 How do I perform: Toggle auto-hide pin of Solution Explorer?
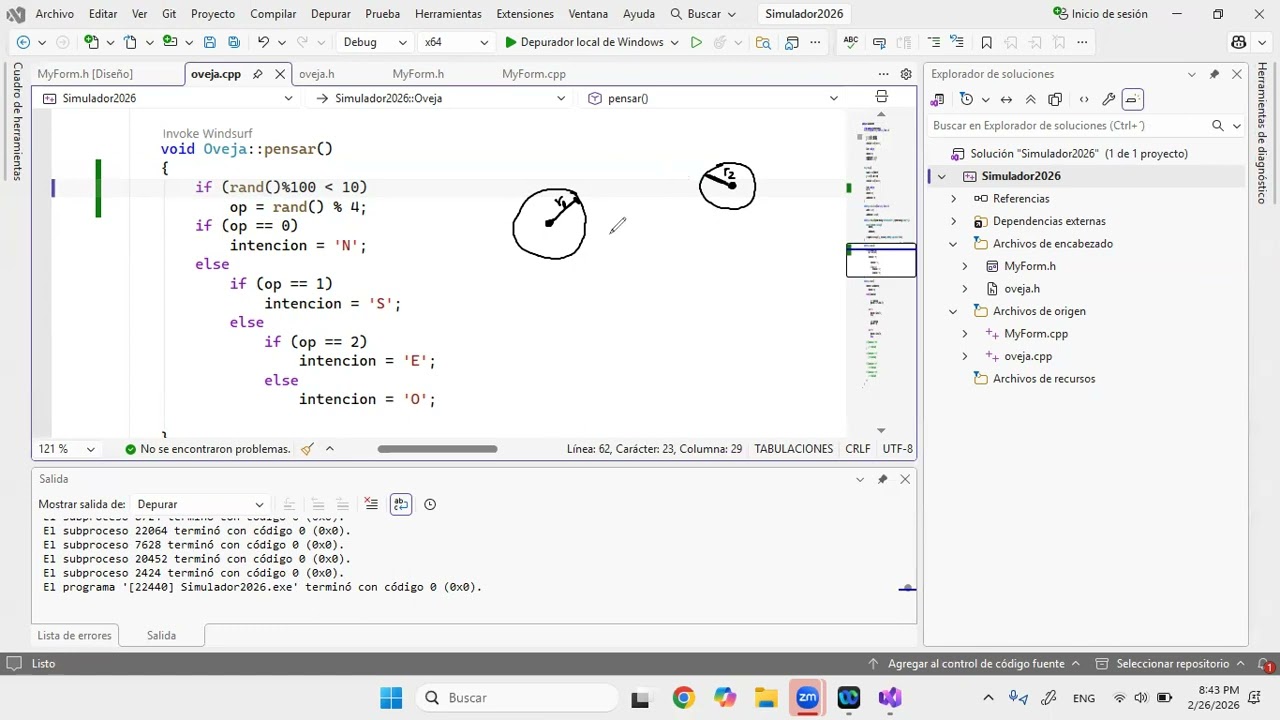1214,74
